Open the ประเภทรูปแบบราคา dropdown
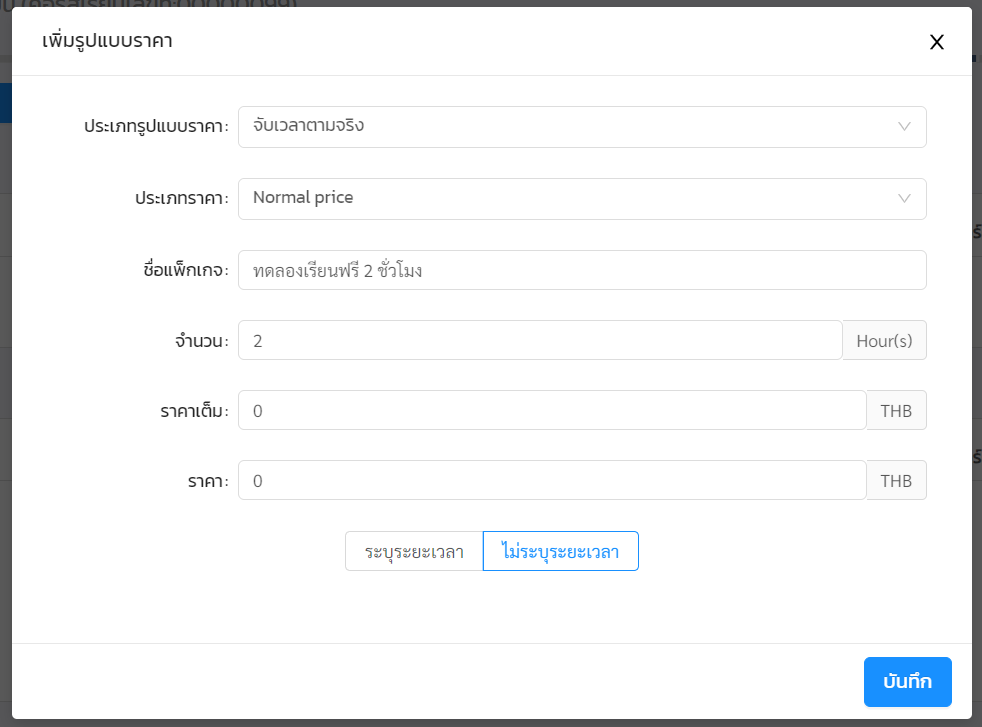Viewport: 982px width, 727px height. click(570, 127)
